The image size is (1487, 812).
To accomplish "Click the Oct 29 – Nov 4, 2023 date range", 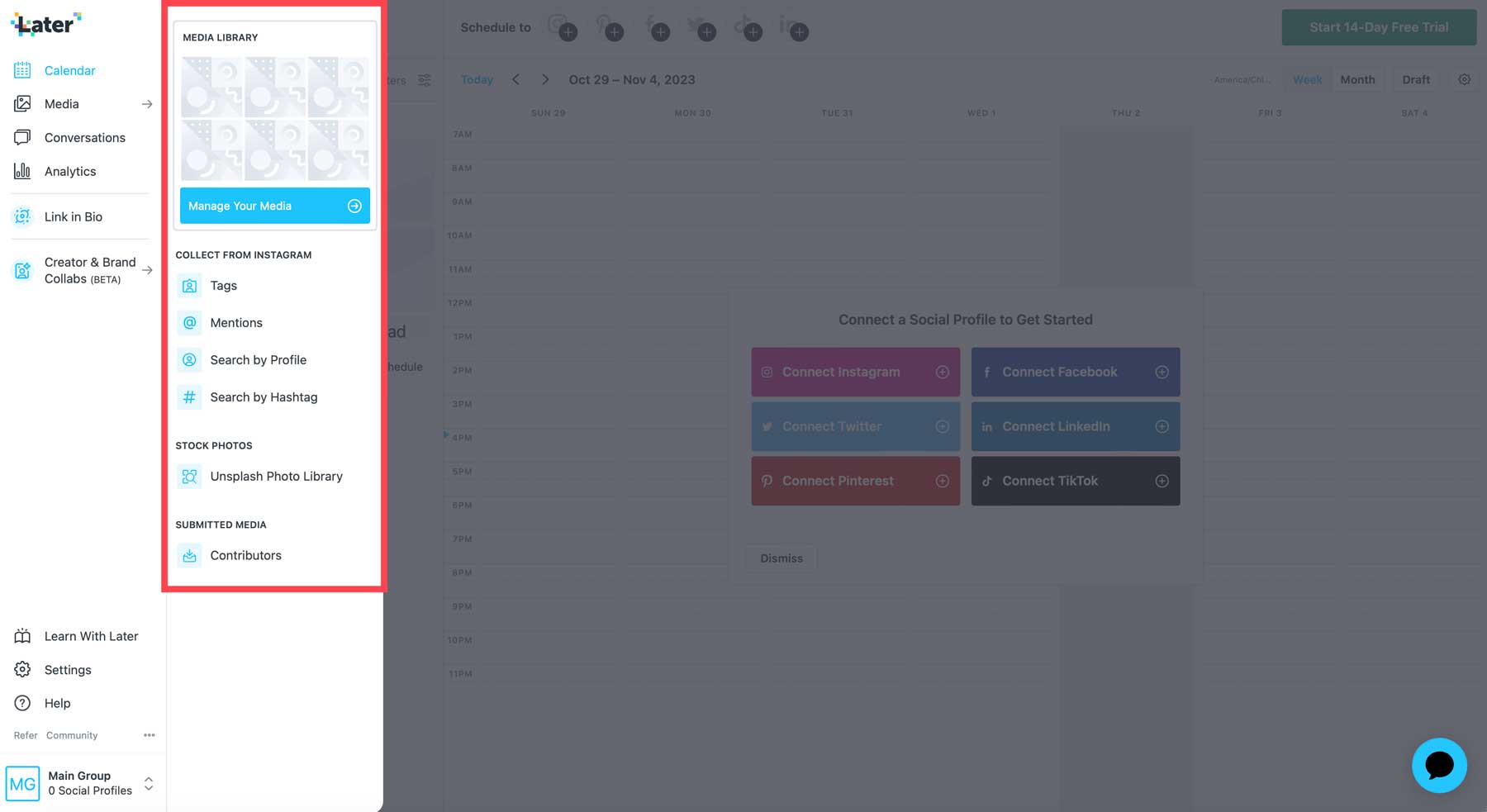I will pos(632,80).
